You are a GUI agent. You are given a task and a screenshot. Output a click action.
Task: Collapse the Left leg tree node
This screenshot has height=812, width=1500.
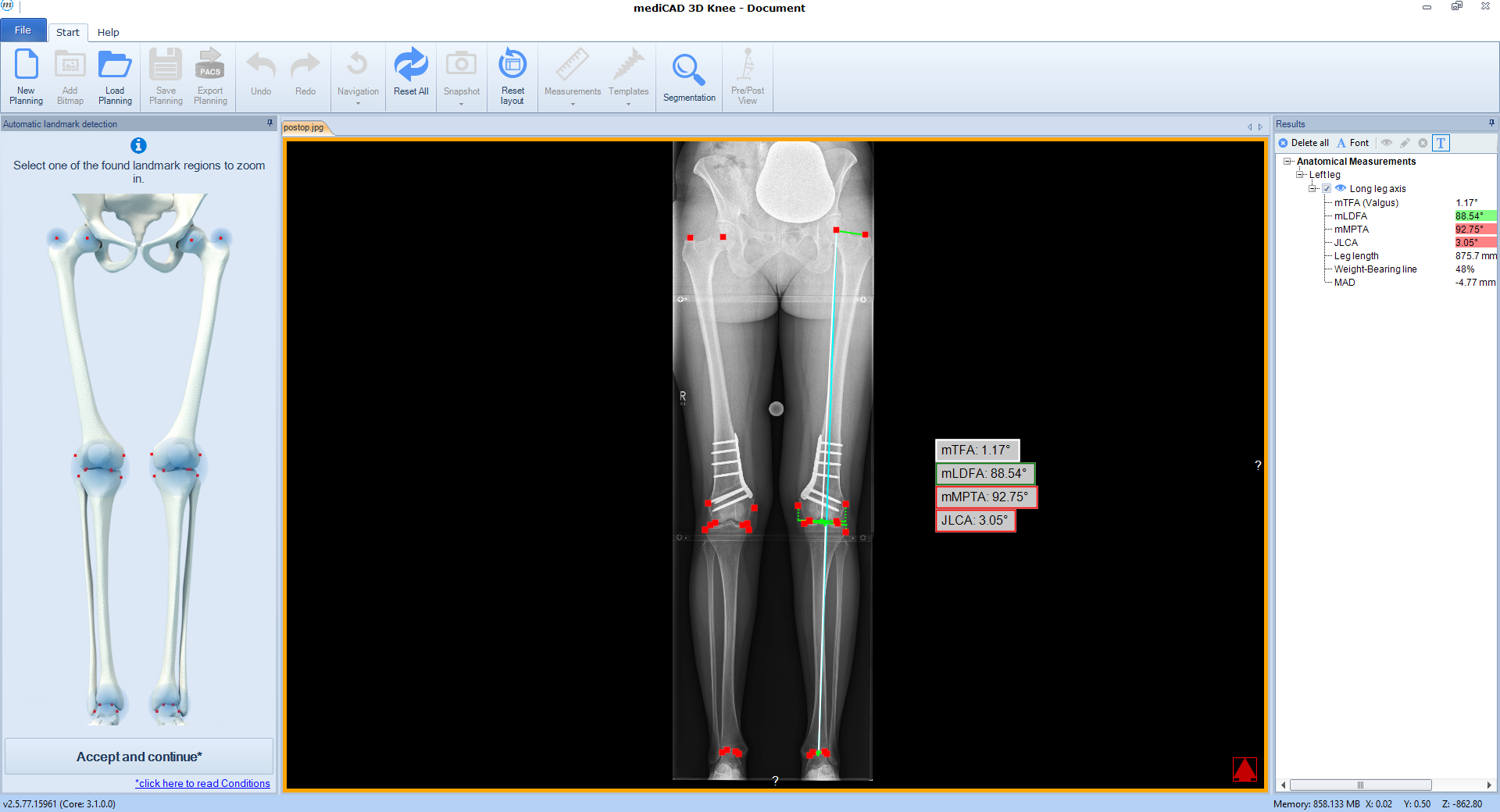tap(1299, 175)
